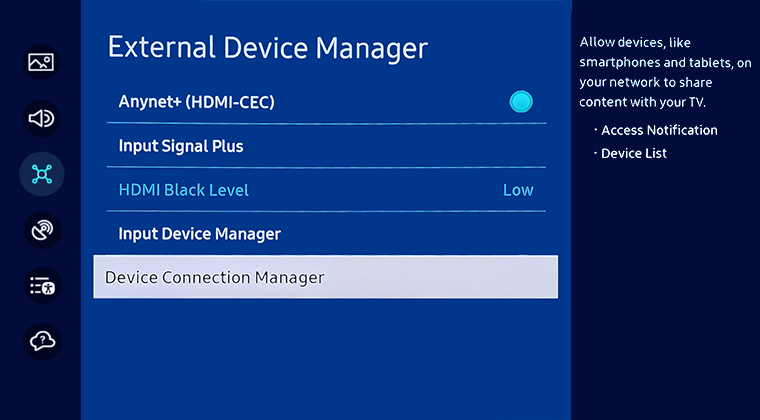The image size is (760, 420).
Task: Click the empty area below the menu list
Action: point(325,360)
